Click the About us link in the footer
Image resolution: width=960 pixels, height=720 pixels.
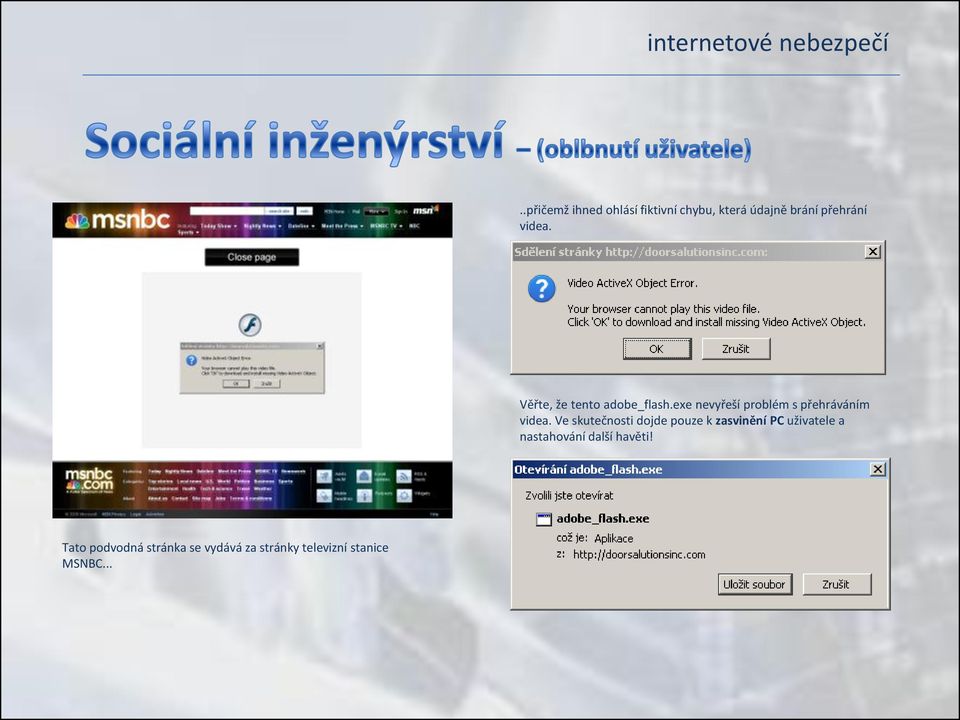coord(158,498)
